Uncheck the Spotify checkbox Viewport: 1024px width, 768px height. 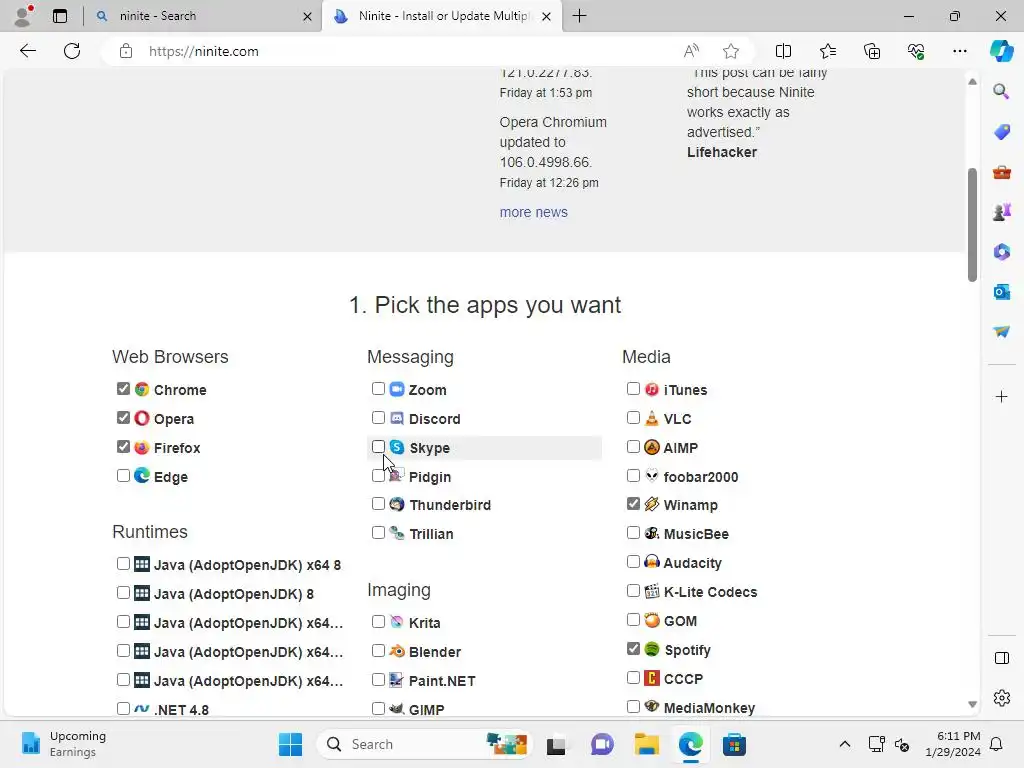(x=633, y=648)
